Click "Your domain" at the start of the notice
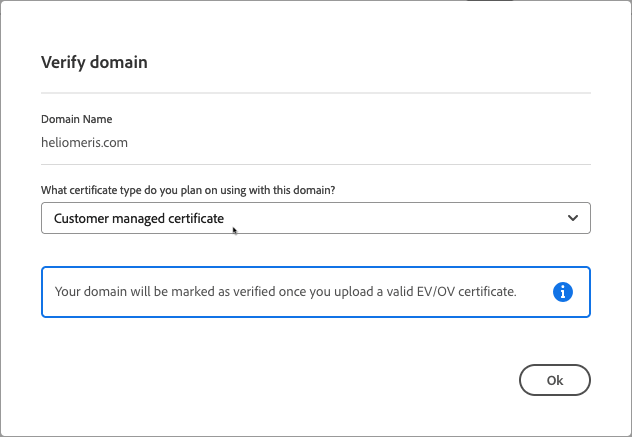This screenshot has height=437, width=632. (90, 292)
